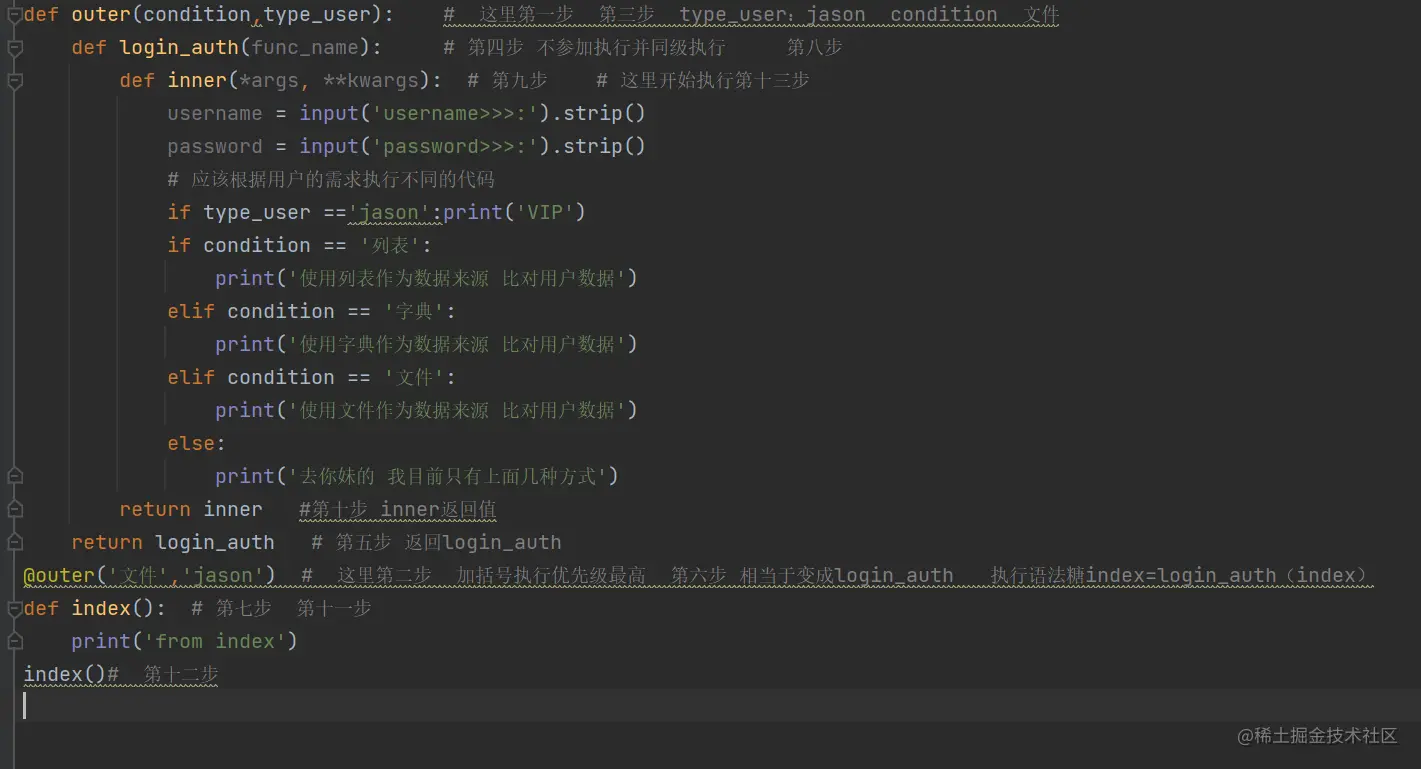
Task: Click the string '使用列表作为数据来源 比对用户数据'
Action: tap(456, 279)
